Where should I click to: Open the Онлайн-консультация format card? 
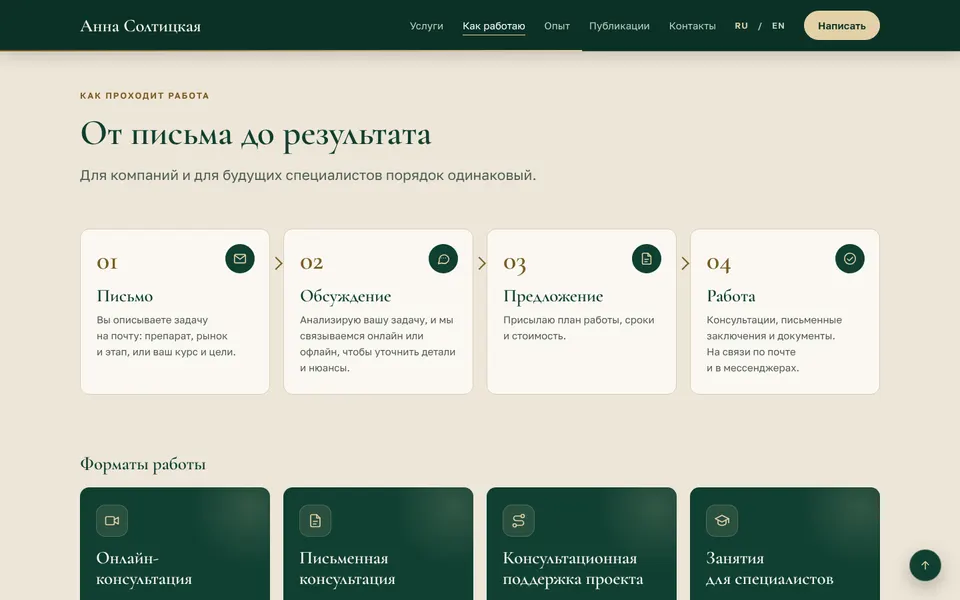point(174,544)
